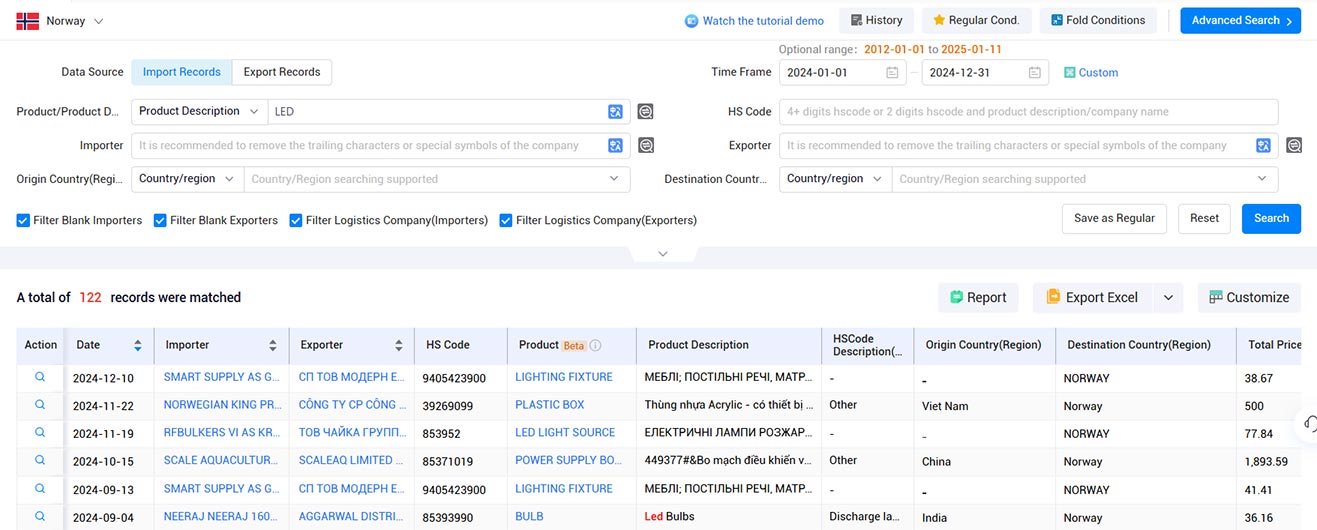Open Destination Country/region type dropdown

point(836,179)
